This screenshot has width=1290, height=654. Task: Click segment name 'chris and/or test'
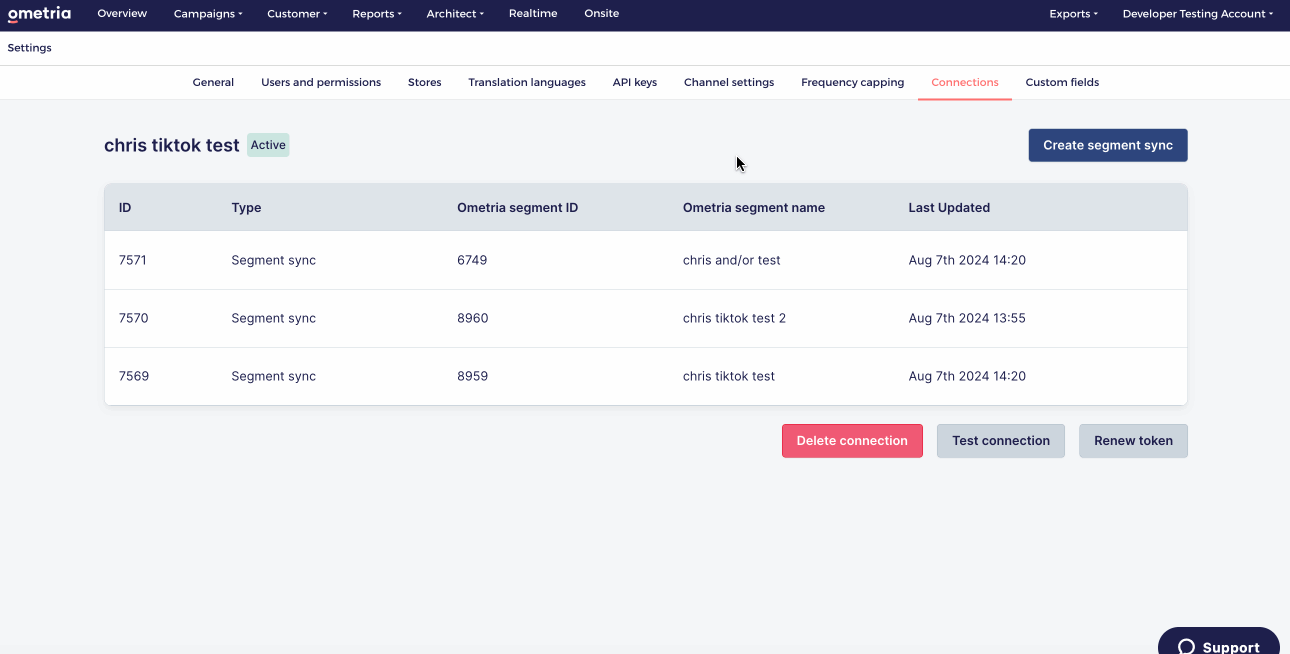pos(732,260)
